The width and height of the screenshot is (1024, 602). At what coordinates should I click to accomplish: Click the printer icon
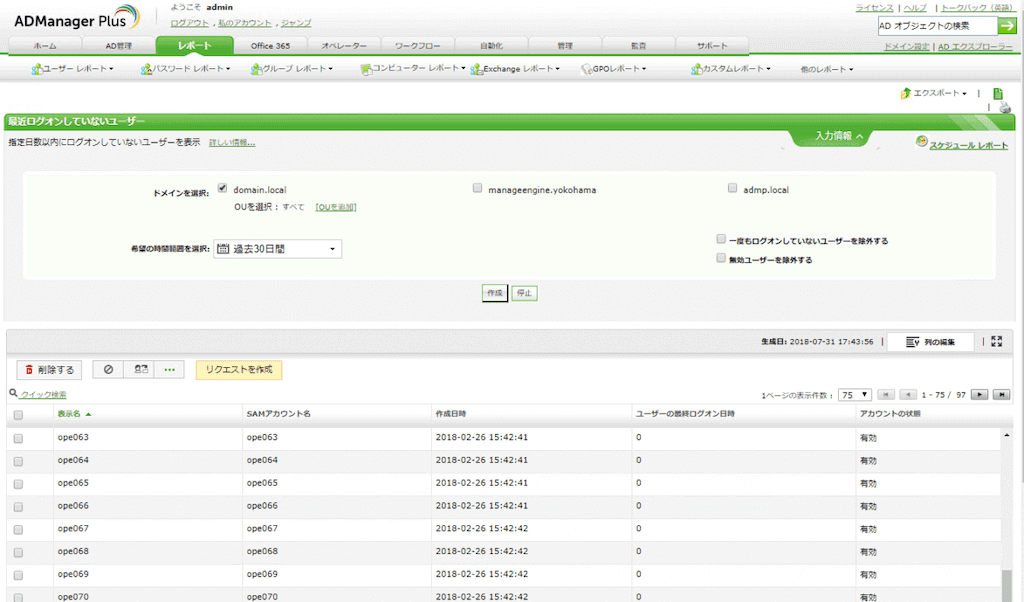(x=1005, y=108)
